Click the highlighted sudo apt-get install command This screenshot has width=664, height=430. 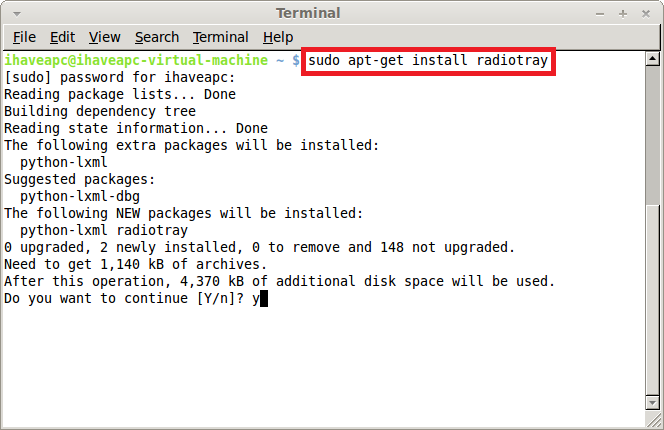tap(428, 61)
